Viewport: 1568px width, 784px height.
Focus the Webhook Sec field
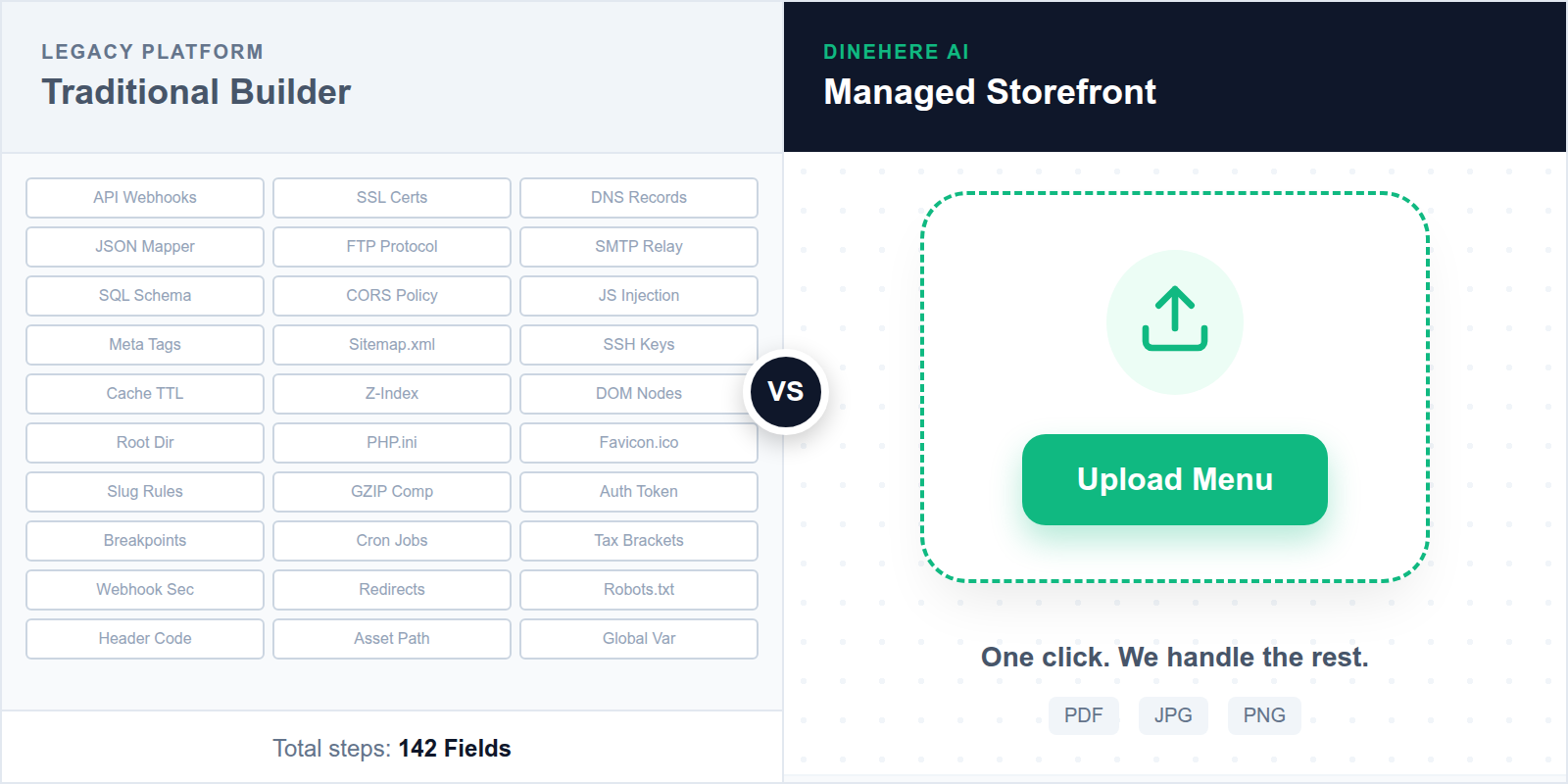(x=145, y=590)
